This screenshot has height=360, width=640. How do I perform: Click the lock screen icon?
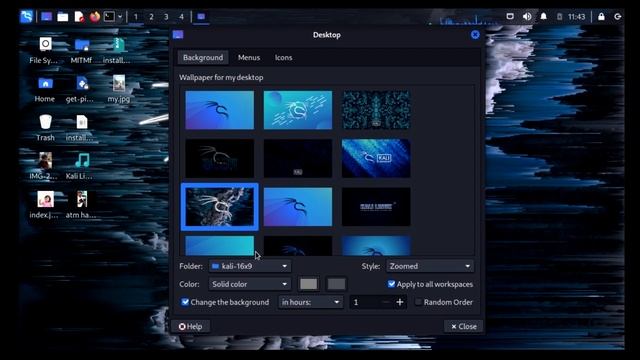601,16
